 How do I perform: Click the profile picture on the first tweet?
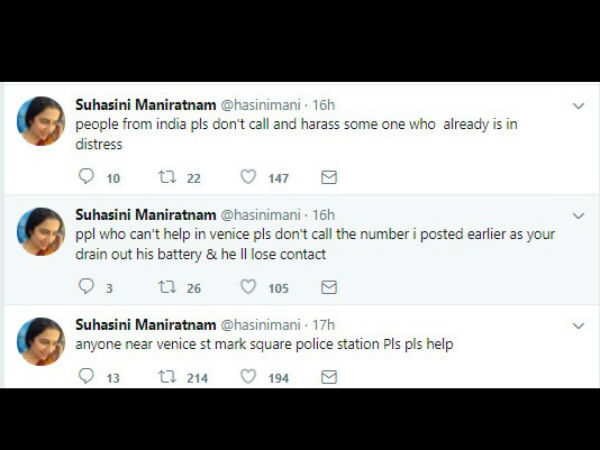tap(42, 122)
